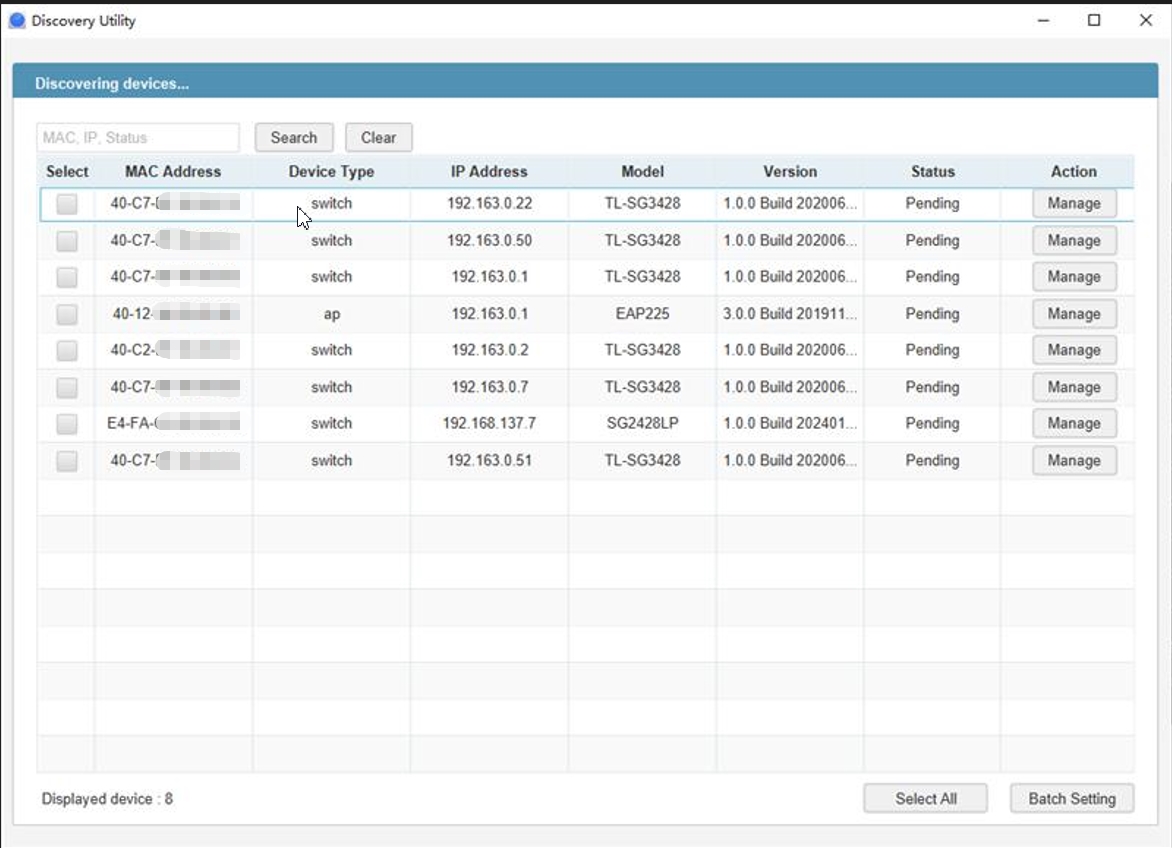Manage the EAP225 access point

(x=1074, y=314)
